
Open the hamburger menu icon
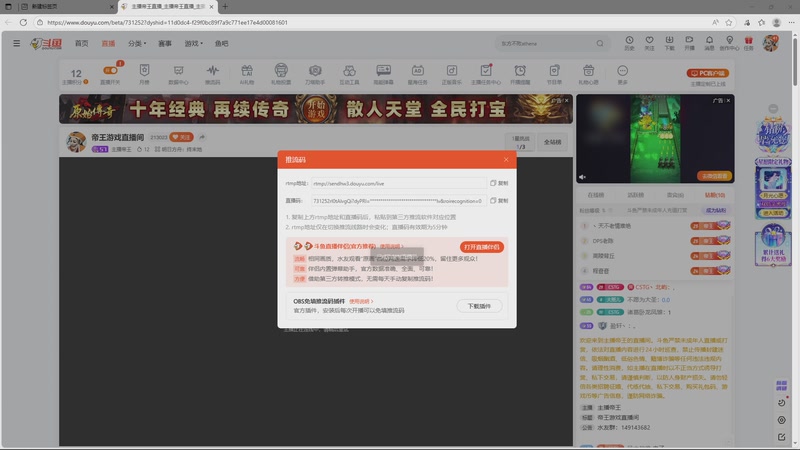[17, 43]
